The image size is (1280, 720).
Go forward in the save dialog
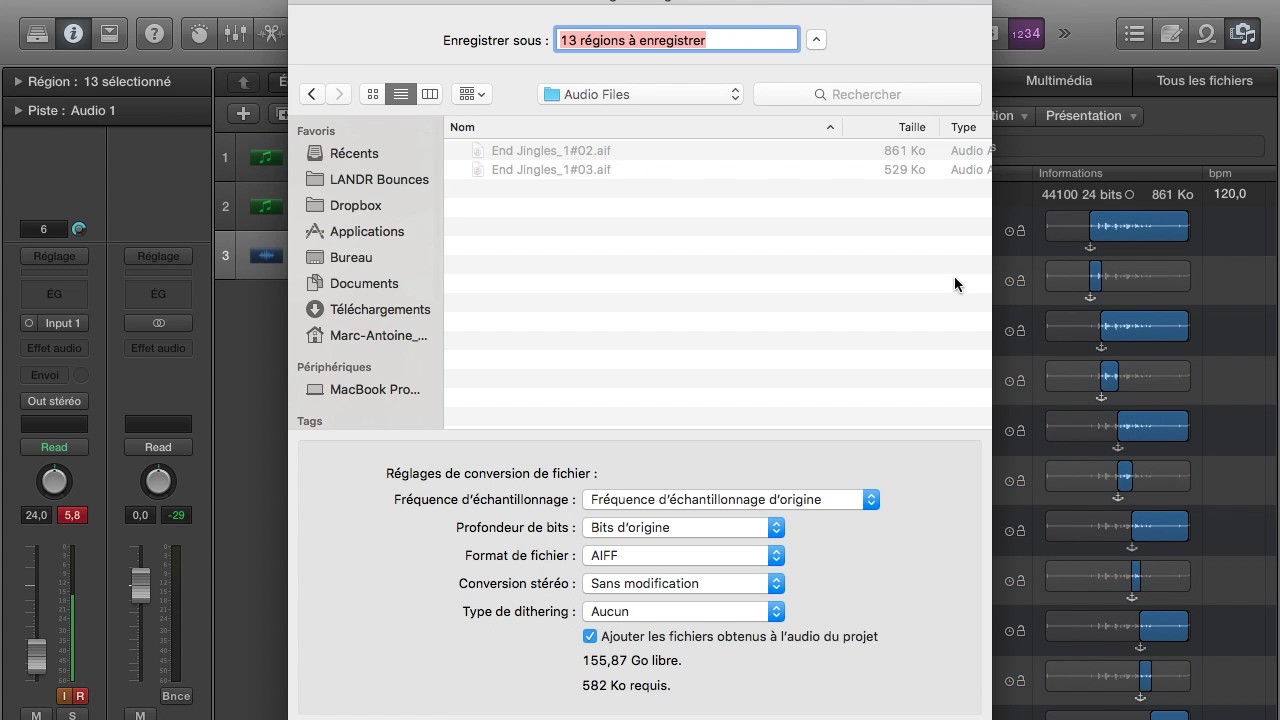point(339,94)
